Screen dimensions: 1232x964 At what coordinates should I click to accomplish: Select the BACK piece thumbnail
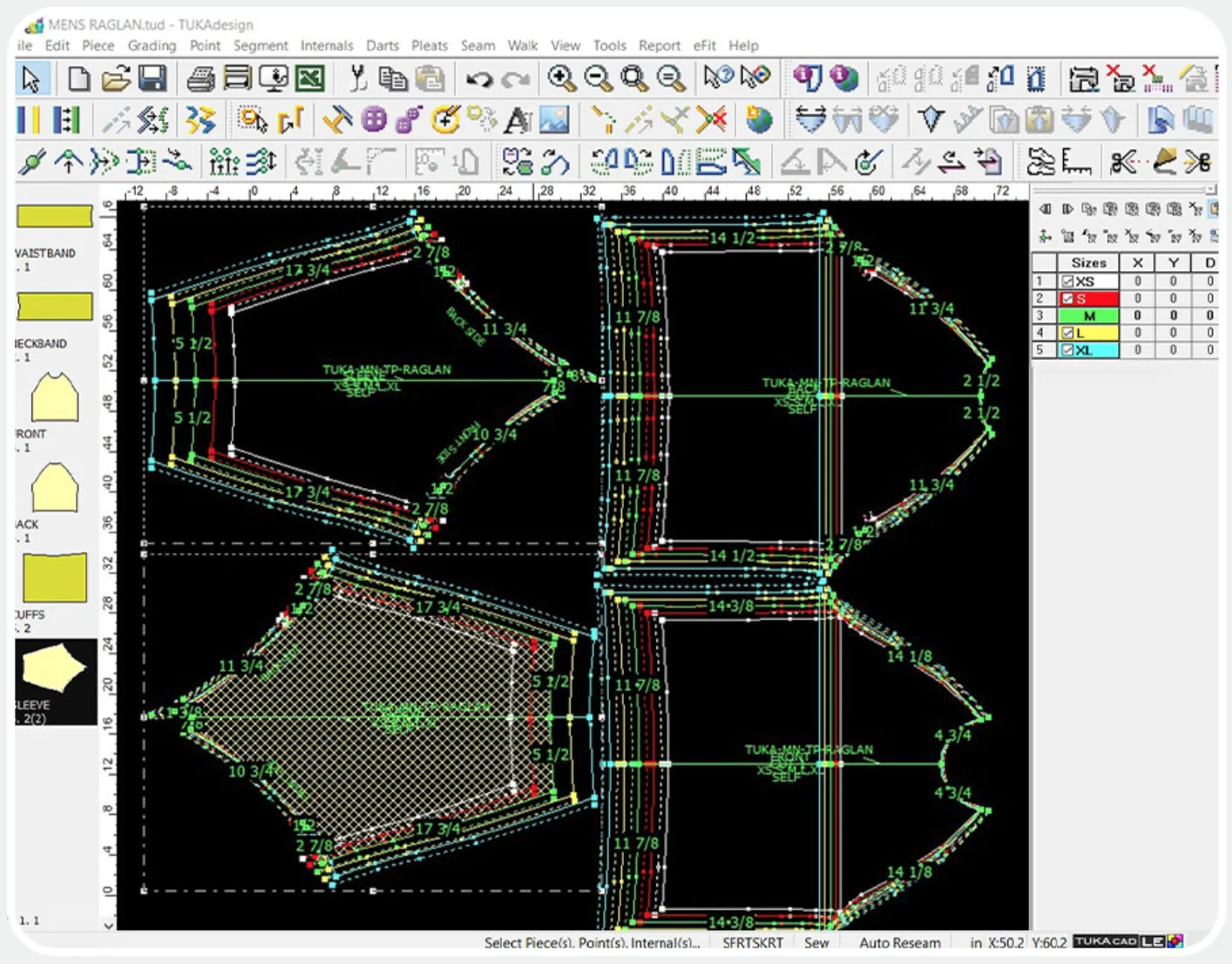pyautogui.click(x=55, y=487)
